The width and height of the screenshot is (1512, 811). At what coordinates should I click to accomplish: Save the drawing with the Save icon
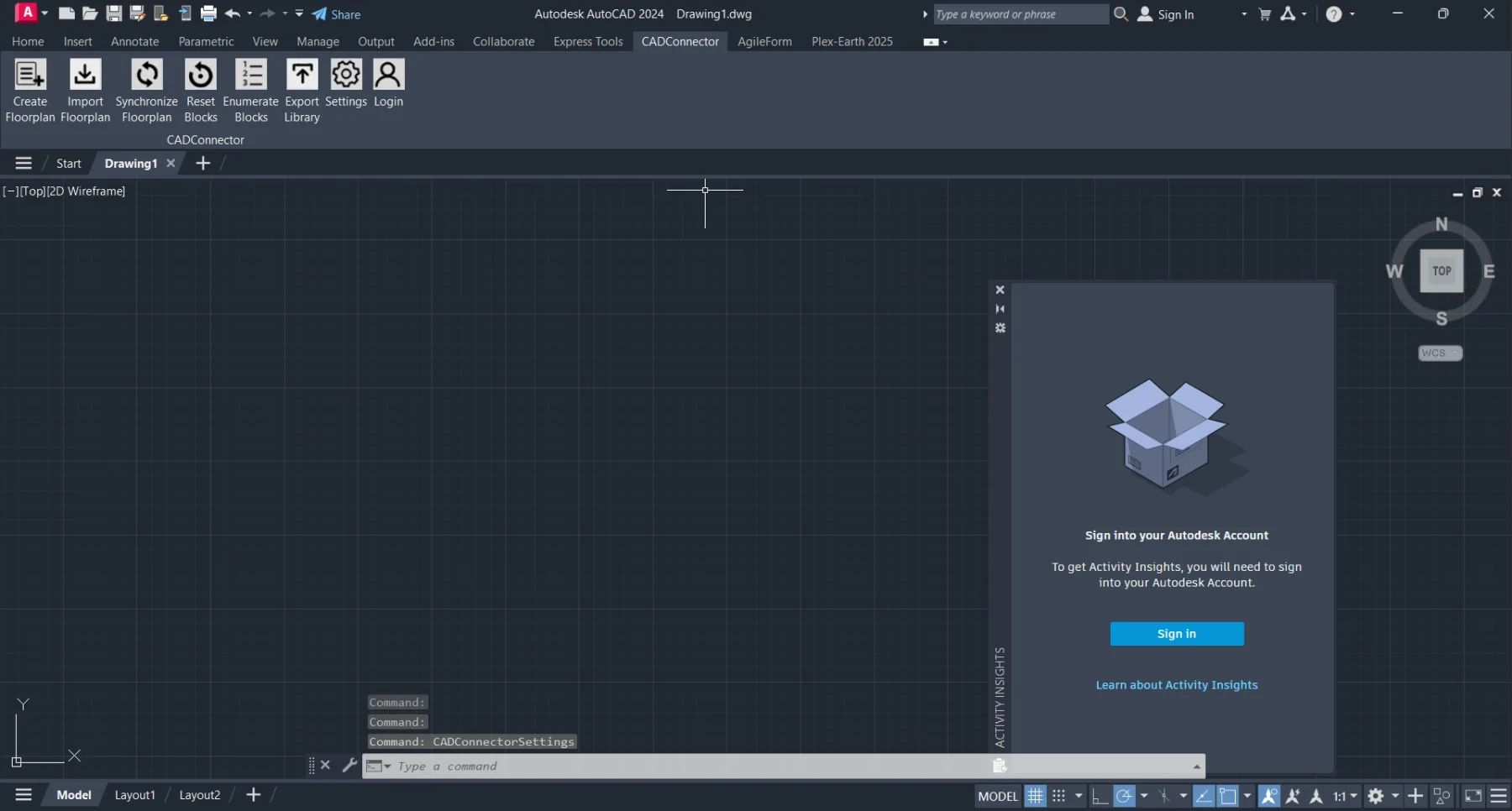point(113,14)
